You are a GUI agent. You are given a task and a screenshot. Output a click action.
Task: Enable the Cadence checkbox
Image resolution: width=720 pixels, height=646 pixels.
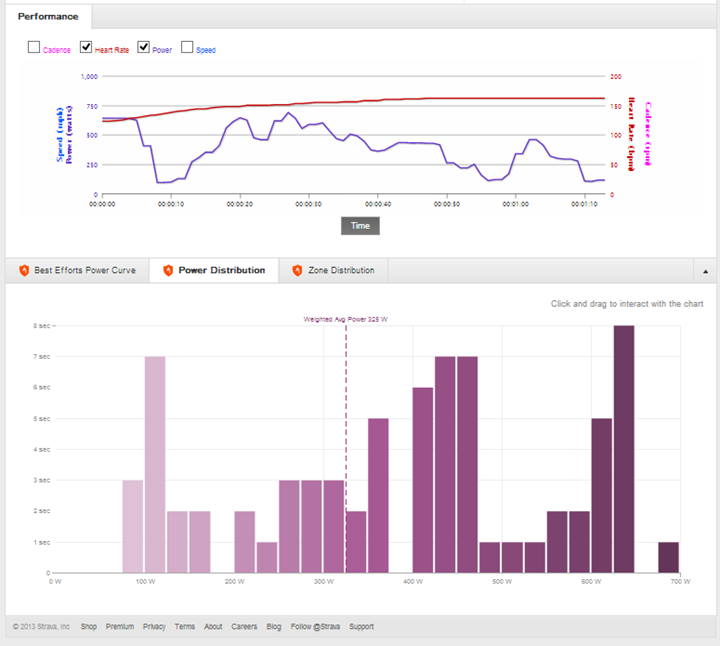click(34, 47)
